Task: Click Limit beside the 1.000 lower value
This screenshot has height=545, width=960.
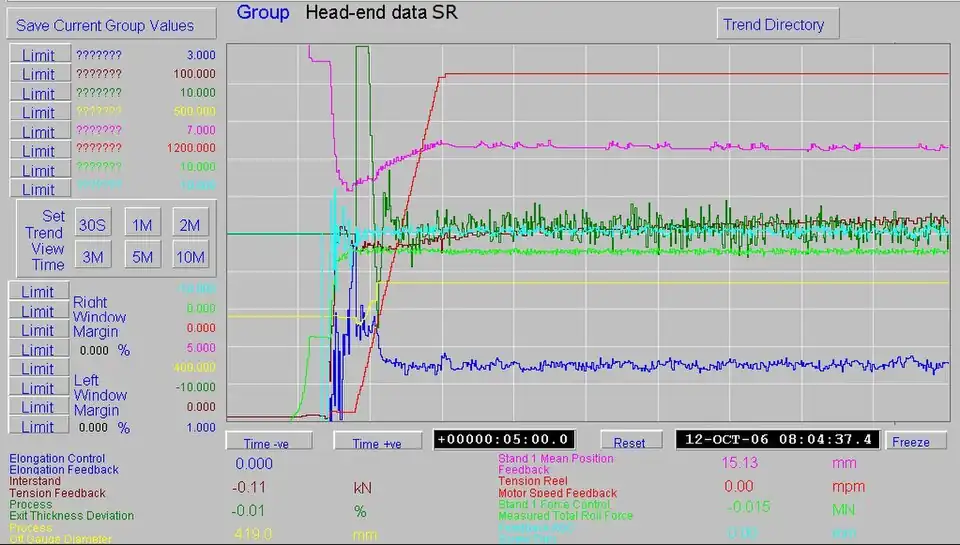Action: 39,427
